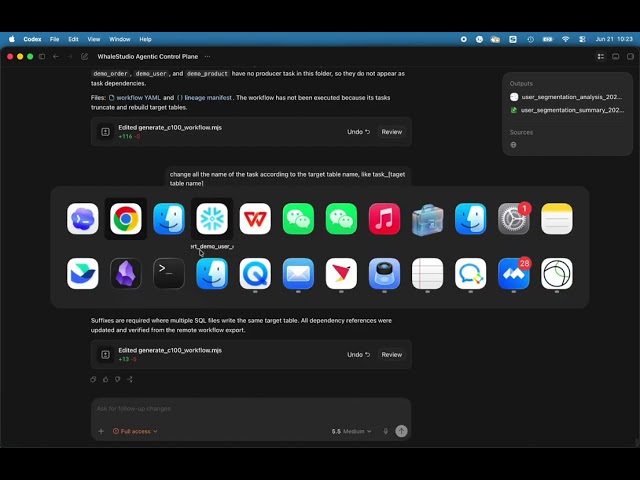Open the lined-paper TextEdit app icon
This screenshot has width=640, height=480.
point(427,273)
